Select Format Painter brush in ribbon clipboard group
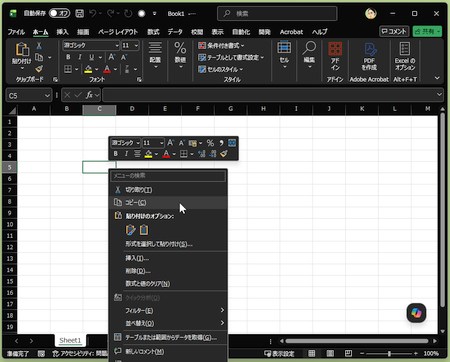450x362 pixels. pyautogui.click(x=39, y=69)
